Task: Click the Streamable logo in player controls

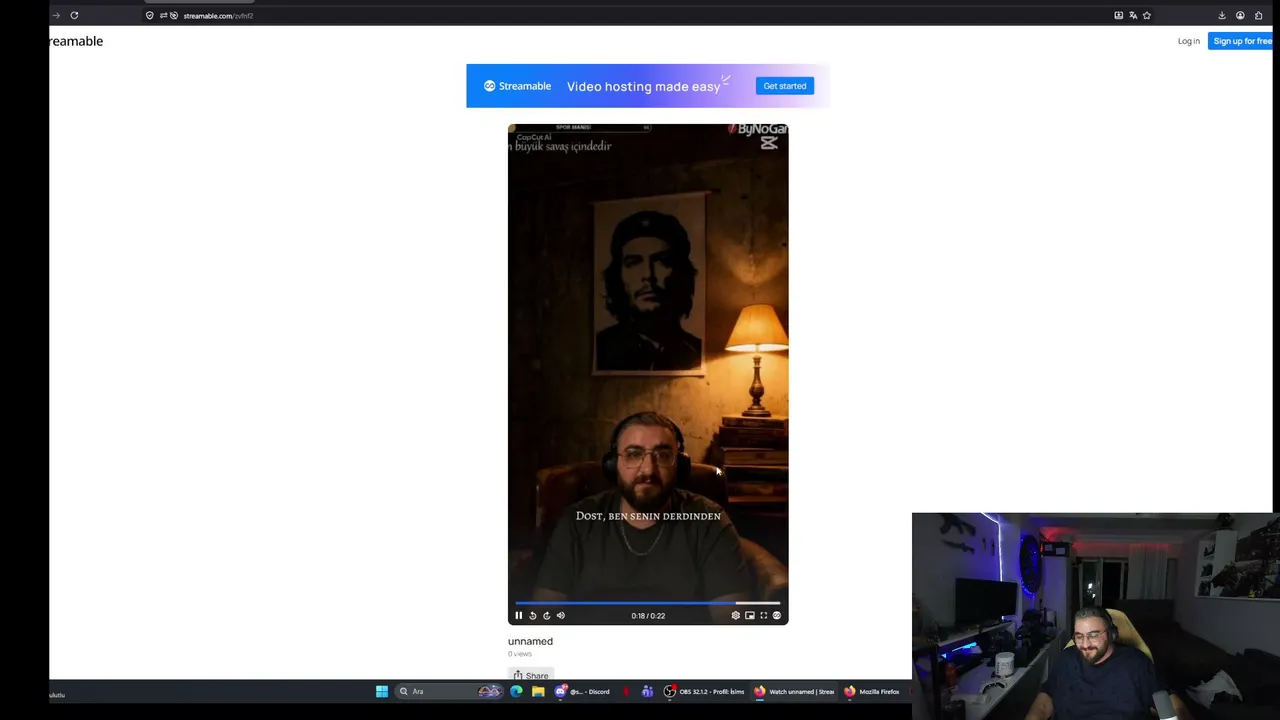Action: pos(776,616)
